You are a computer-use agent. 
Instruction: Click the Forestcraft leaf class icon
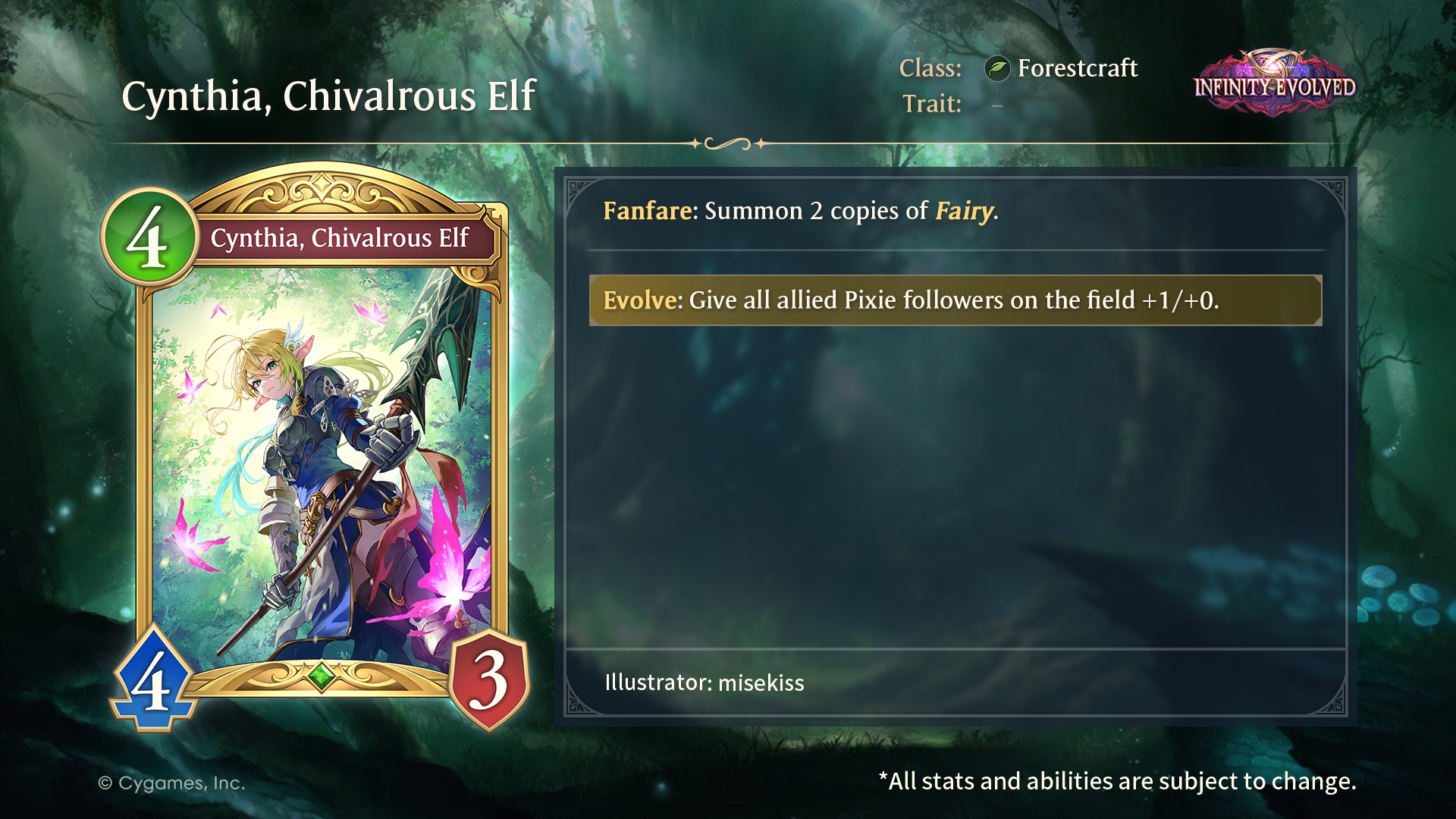[997, 69]
